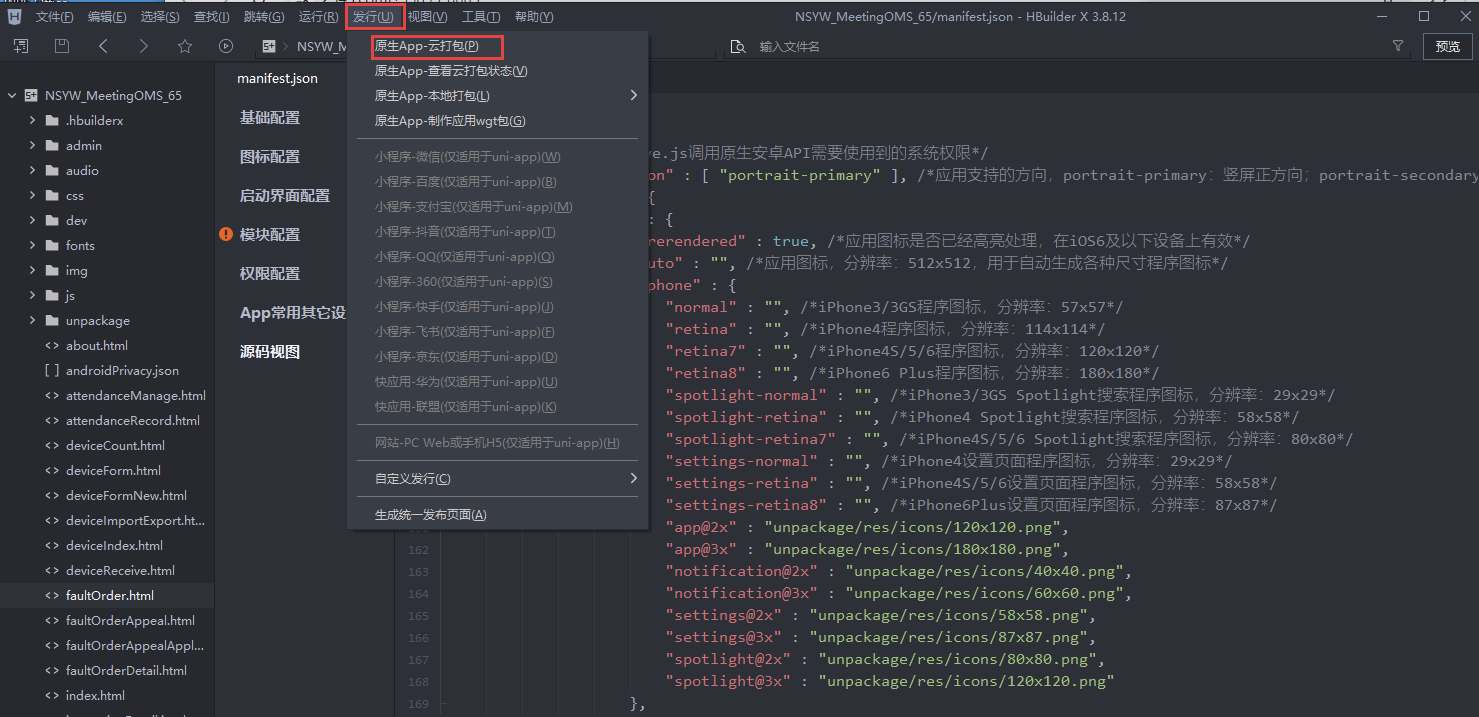
Task: Open deviceCount.html in the tree
Action: [x=116, y=446]
